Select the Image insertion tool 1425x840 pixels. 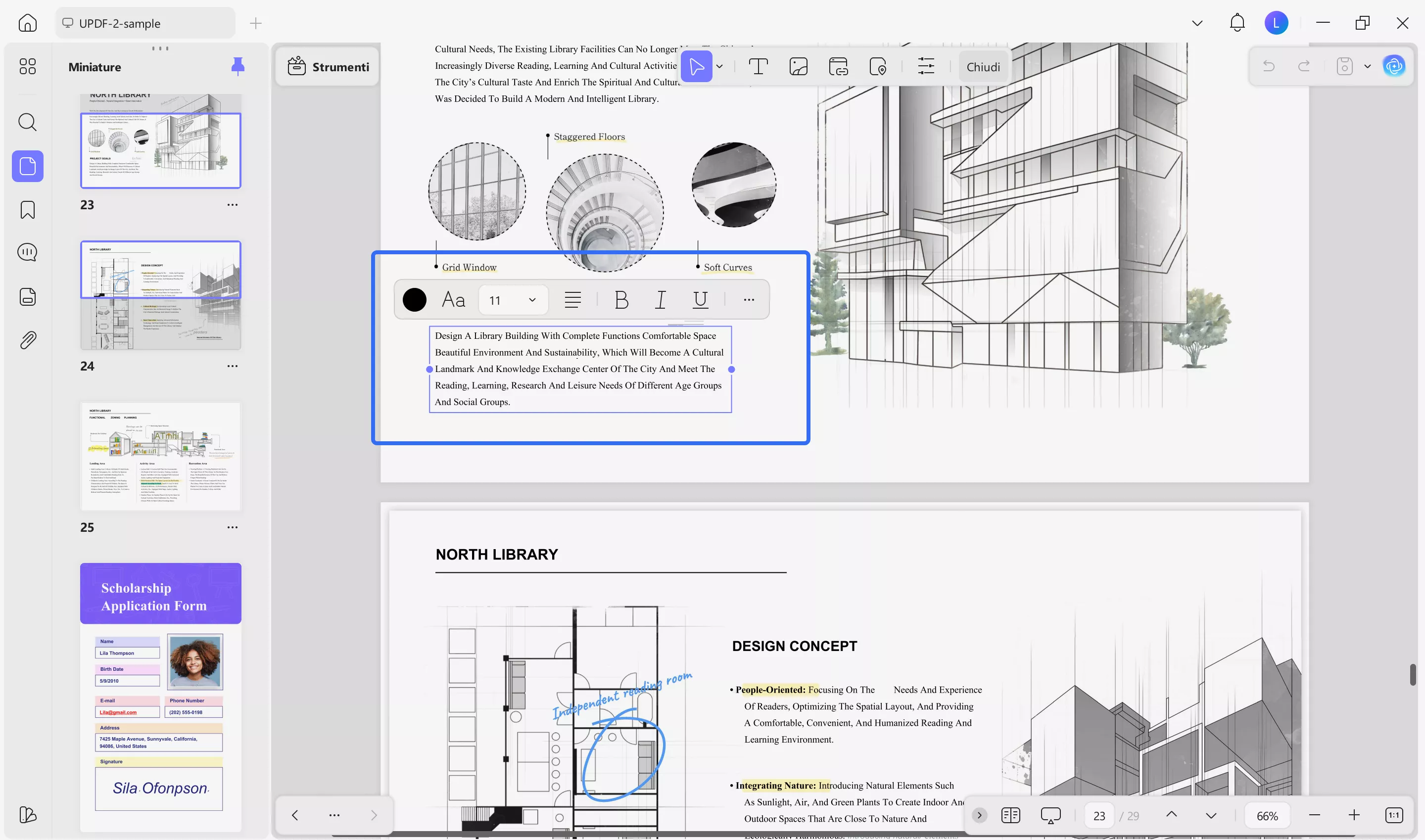click(798, 66)
